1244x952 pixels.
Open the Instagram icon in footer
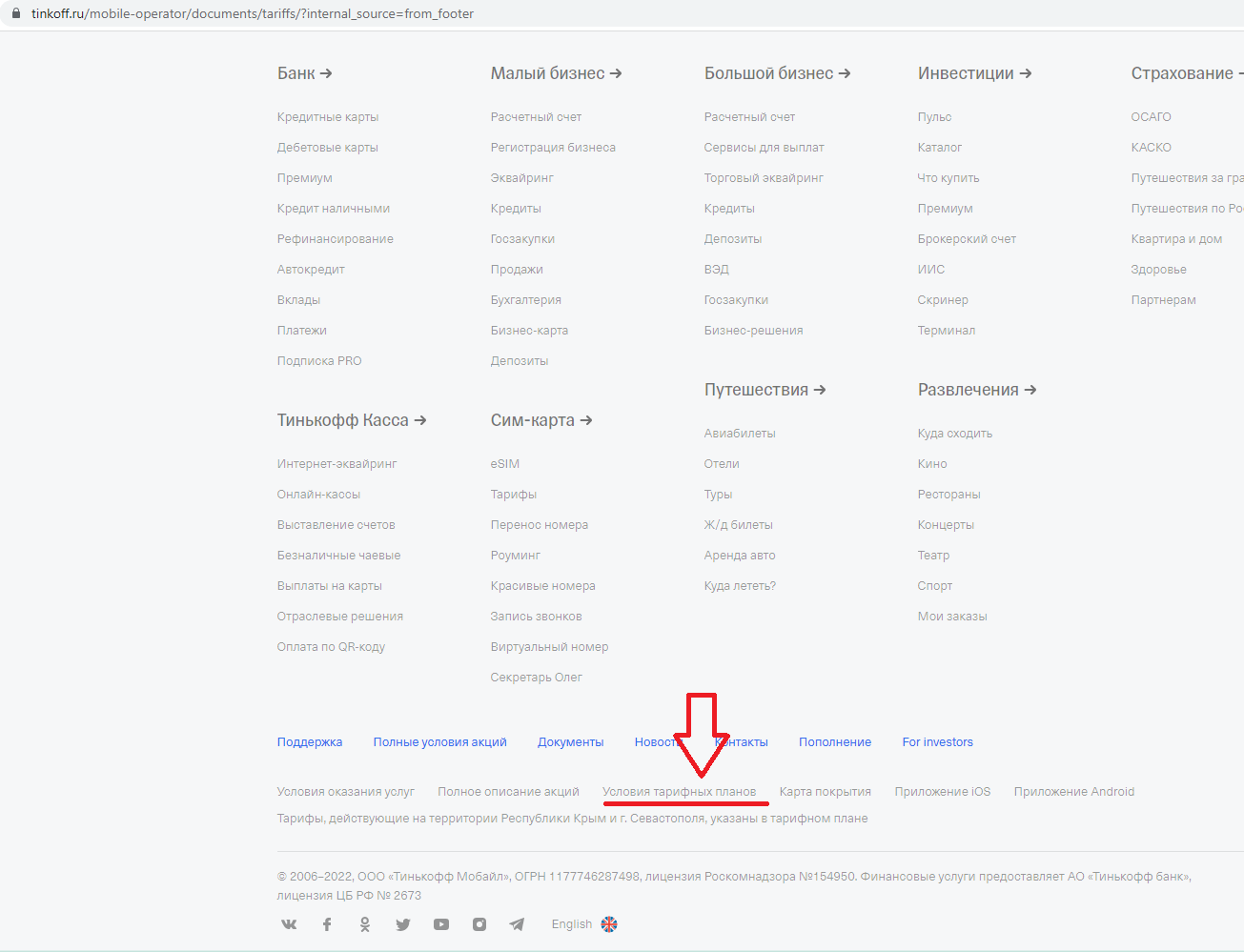pyautogui.click(x=479, y=924)
